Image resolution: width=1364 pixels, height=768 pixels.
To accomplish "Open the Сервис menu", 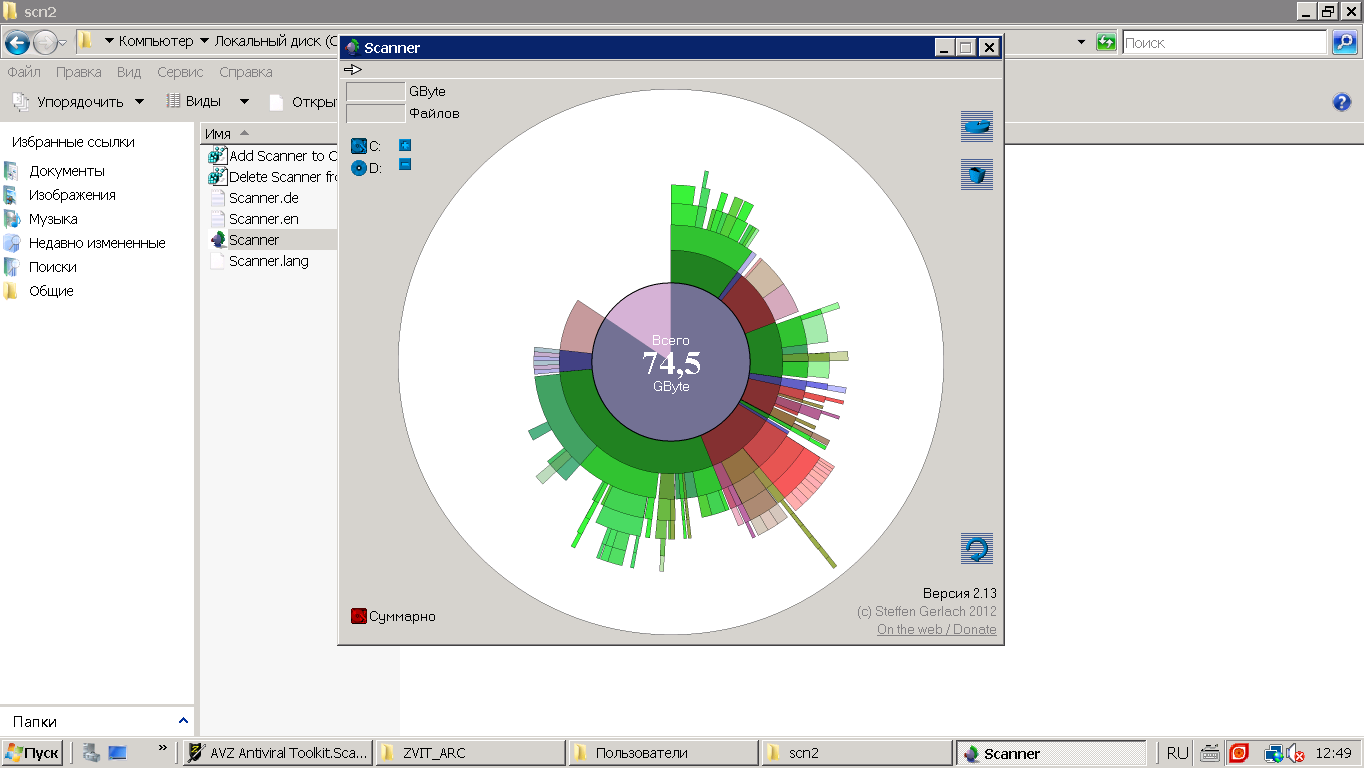I will (x=180, y=72).
